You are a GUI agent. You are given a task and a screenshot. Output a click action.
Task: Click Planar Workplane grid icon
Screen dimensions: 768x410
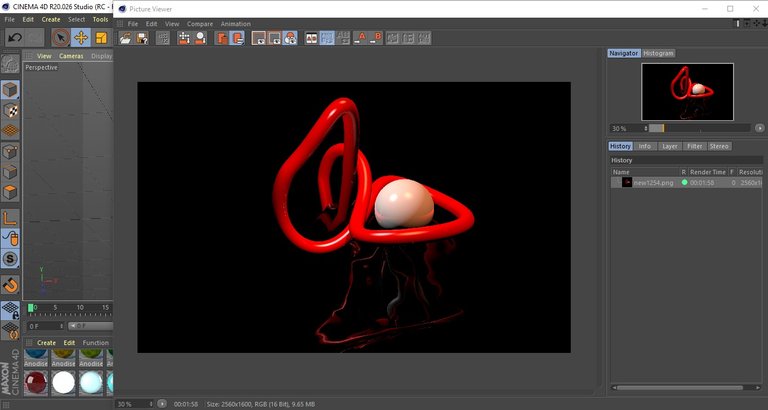pyautogui.click(x=10, y=331)
